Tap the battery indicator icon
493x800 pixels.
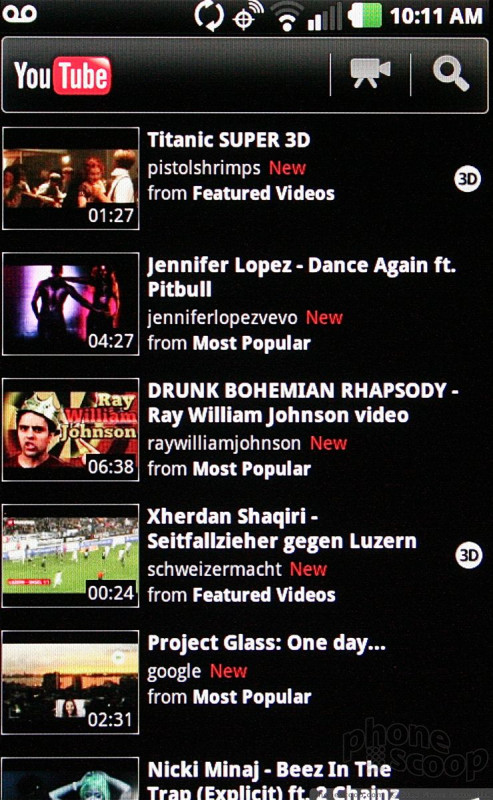pos(364,15)
